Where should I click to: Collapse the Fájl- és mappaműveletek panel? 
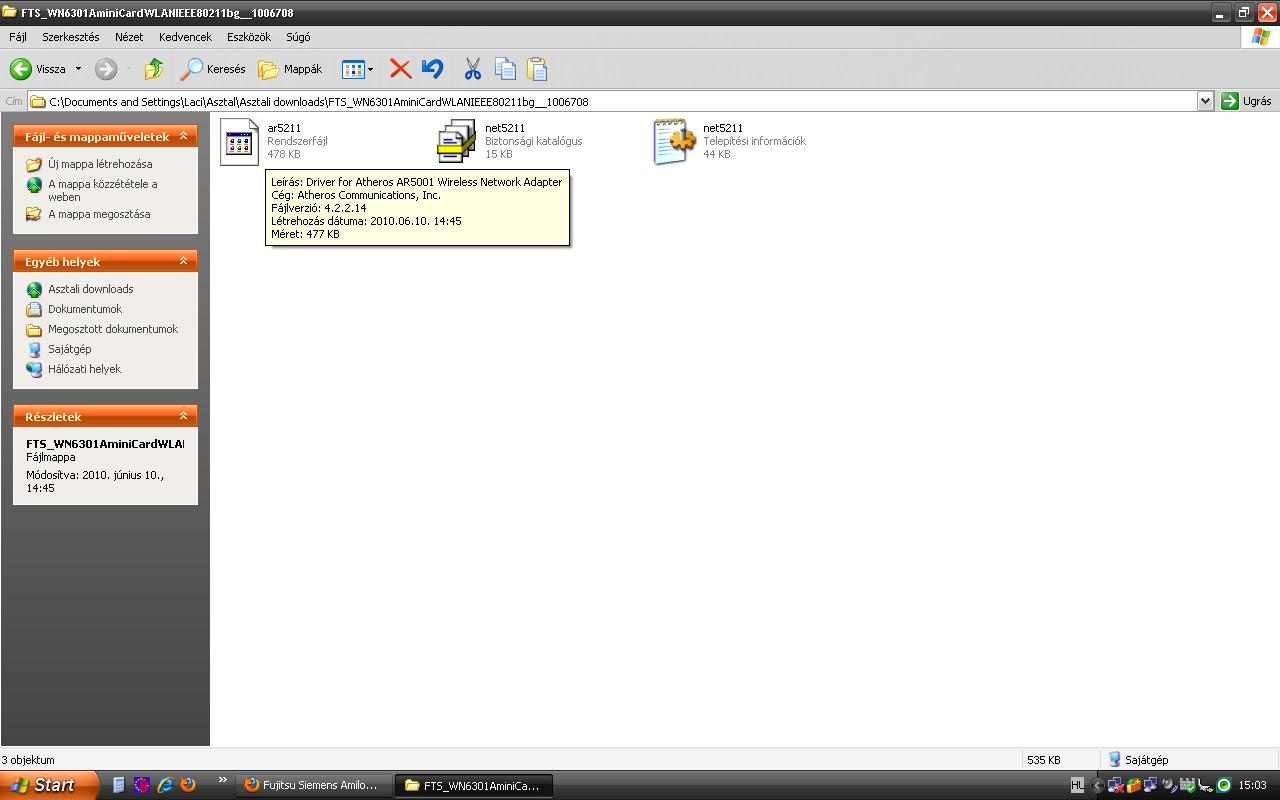(183, 136)
